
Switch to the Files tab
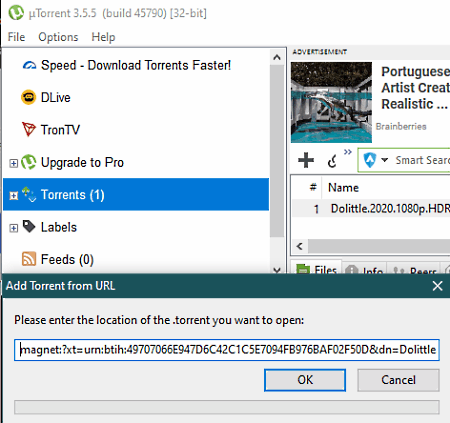click(x=317, y=268)
